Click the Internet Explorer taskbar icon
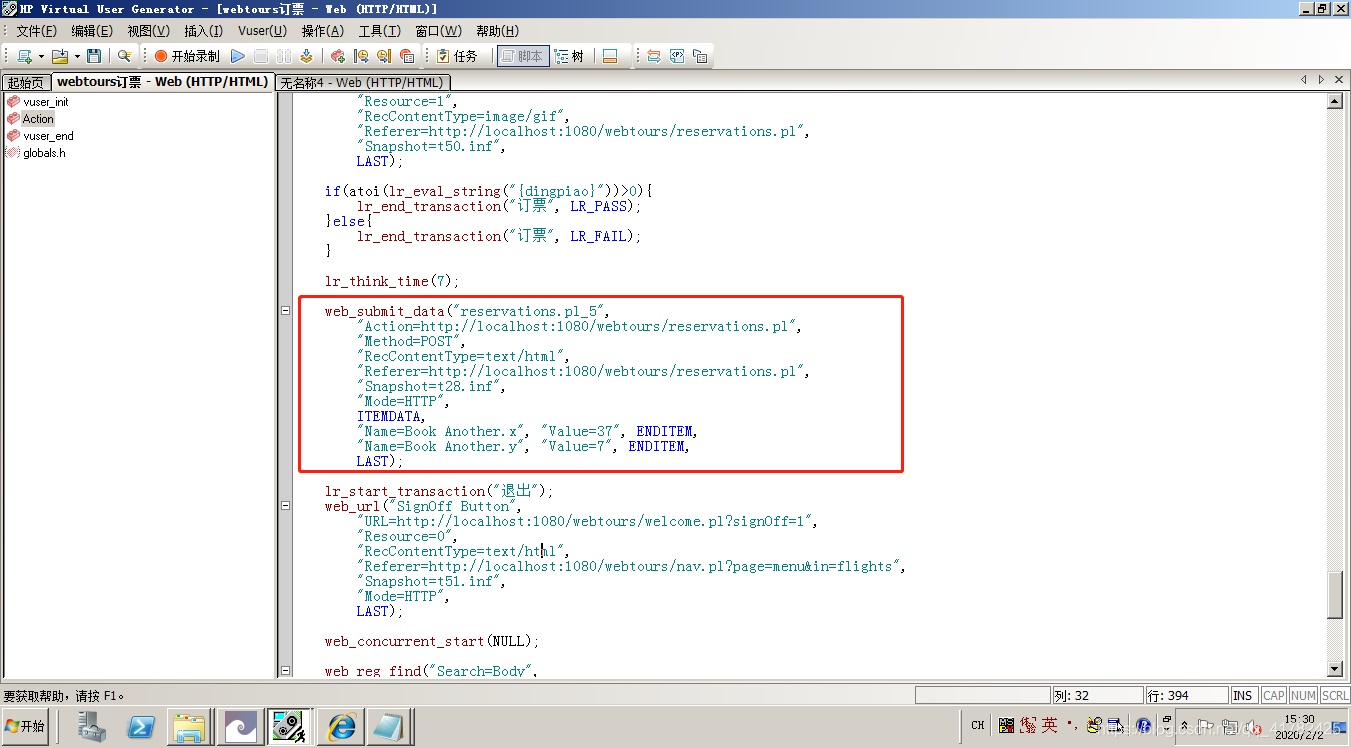The image size is (1351, 748). point(341,726)
